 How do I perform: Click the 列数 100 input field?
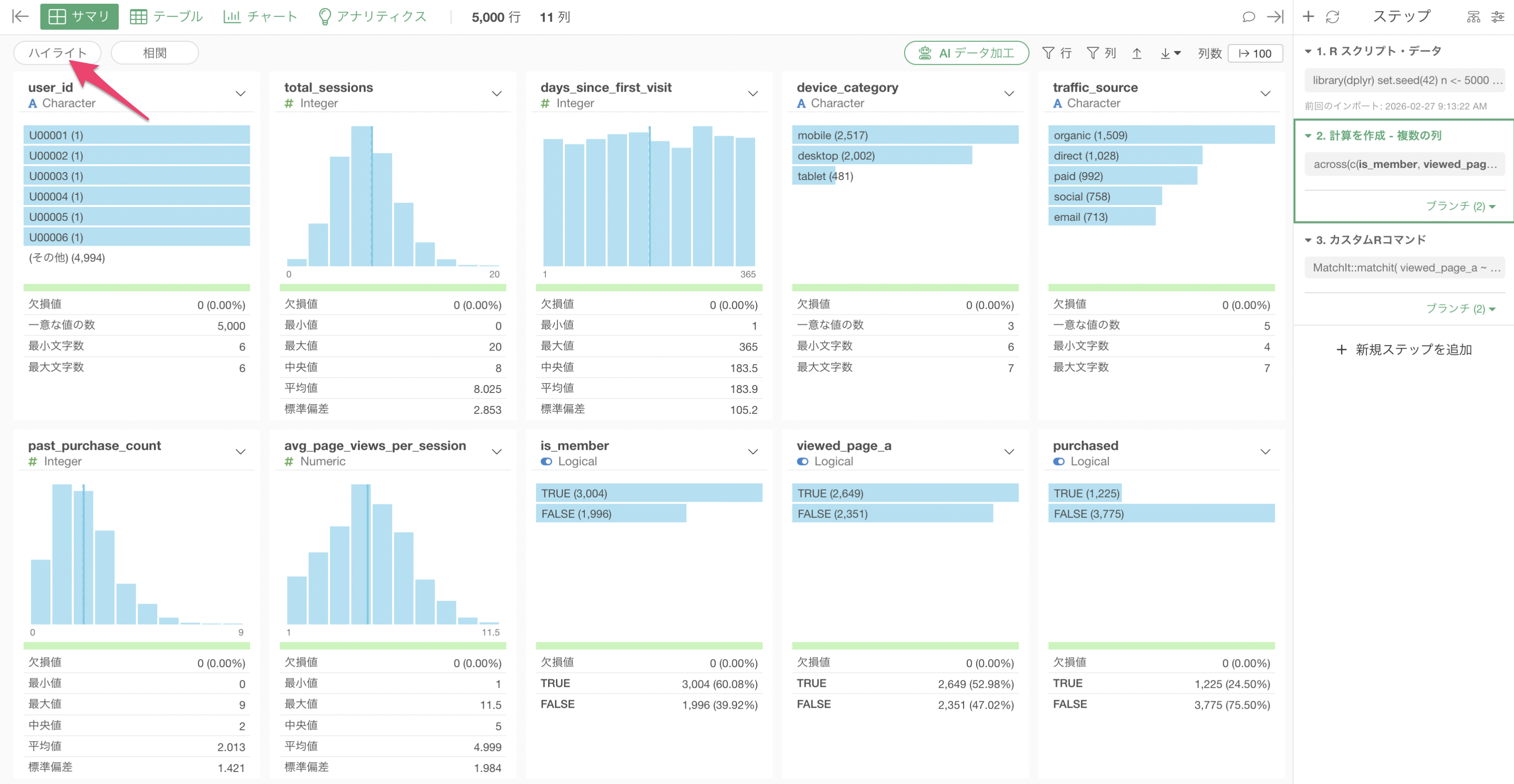pos(1255,53)
